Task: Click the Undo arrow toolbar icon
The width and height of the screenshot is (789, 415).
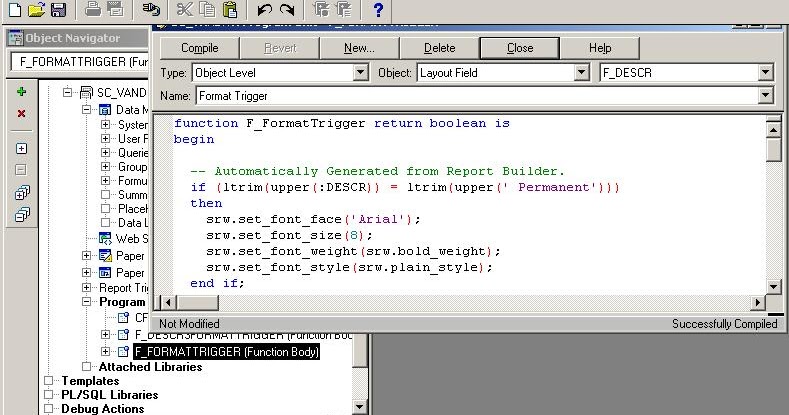Action: pyautogui.click(x=264, y=10)
